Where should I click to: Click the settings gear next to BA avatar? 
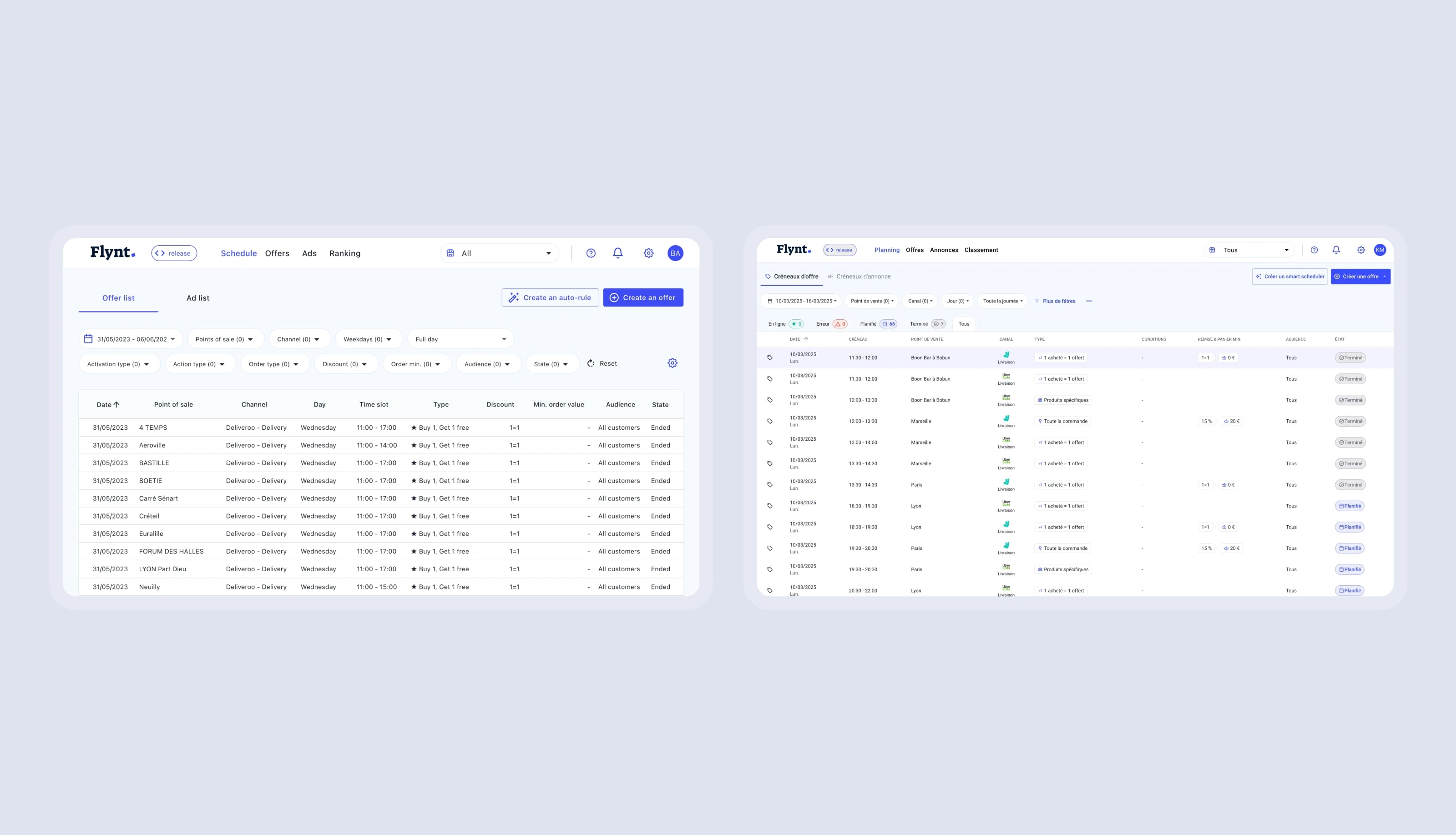pos(648,253)
